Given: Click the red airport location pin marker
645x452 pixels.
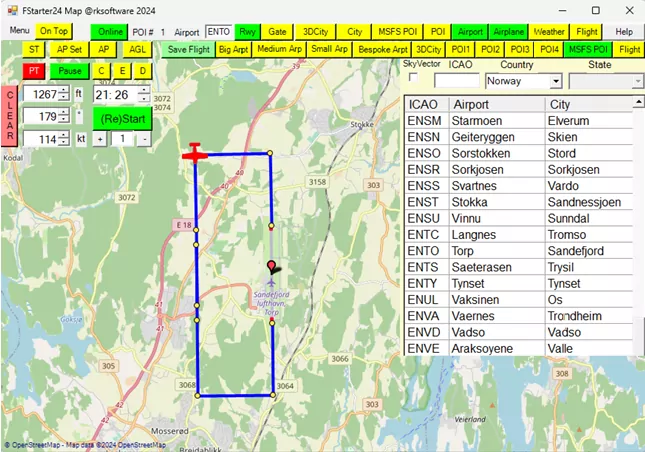Looking at the screenshot, I should pyautogui.click(x=275, y=266).
